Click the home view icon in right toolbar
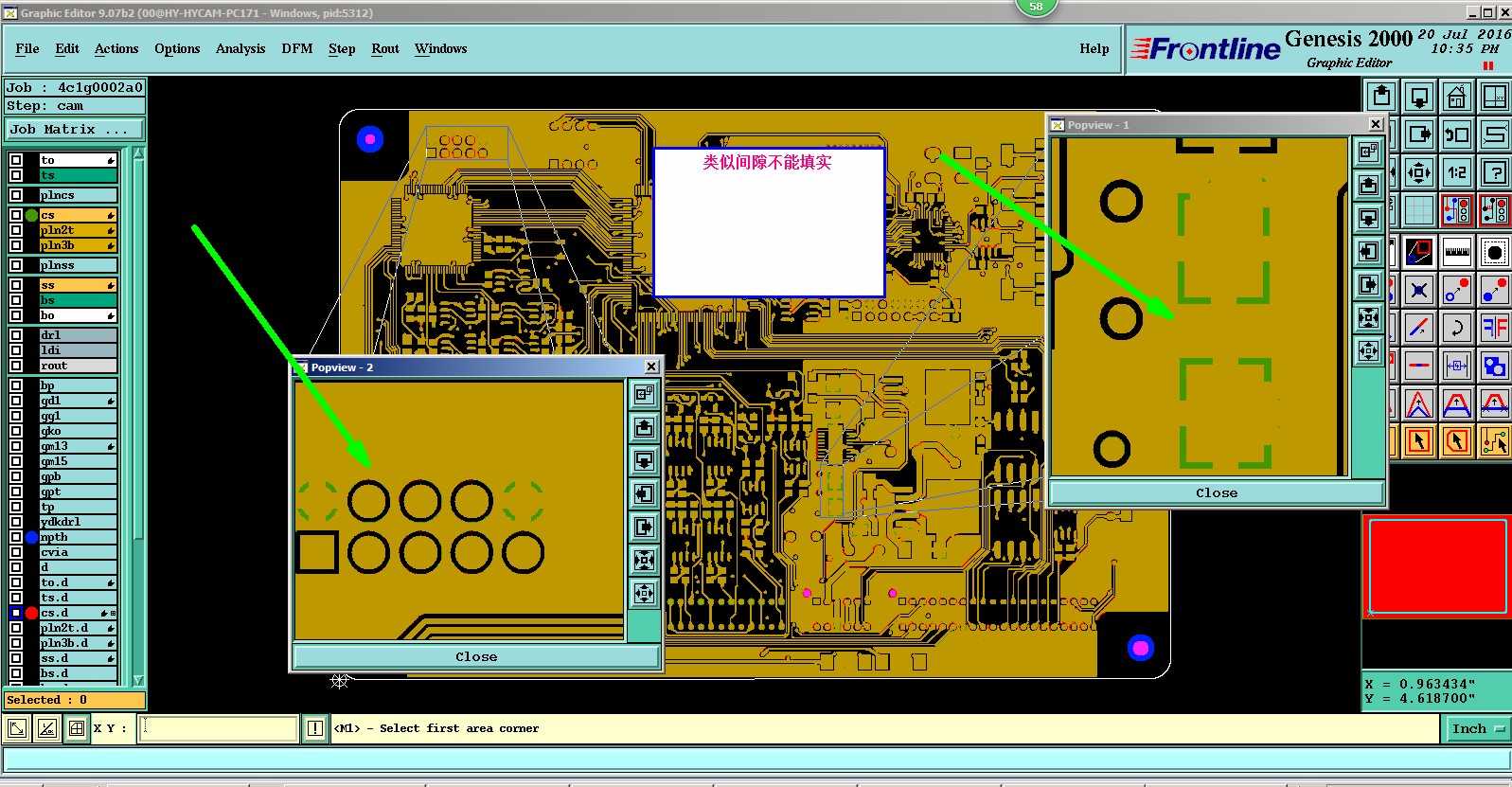Screen dimensions: 1512x787 pyautogui.click(x=1457, y=97)
